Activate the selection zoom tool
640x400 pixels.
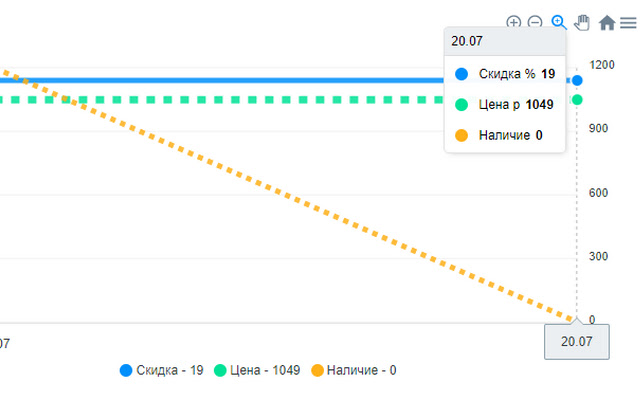click(x=559, y=22)
